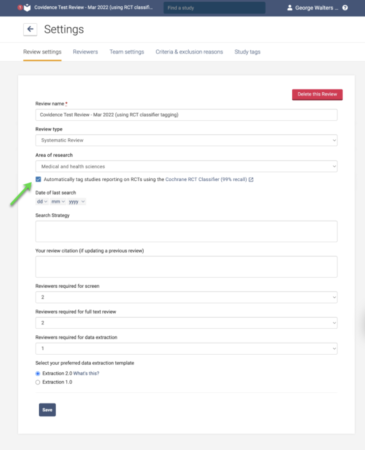
Task: Select the Extraction 2.0 radio button
Action: [x=38, y=373]
